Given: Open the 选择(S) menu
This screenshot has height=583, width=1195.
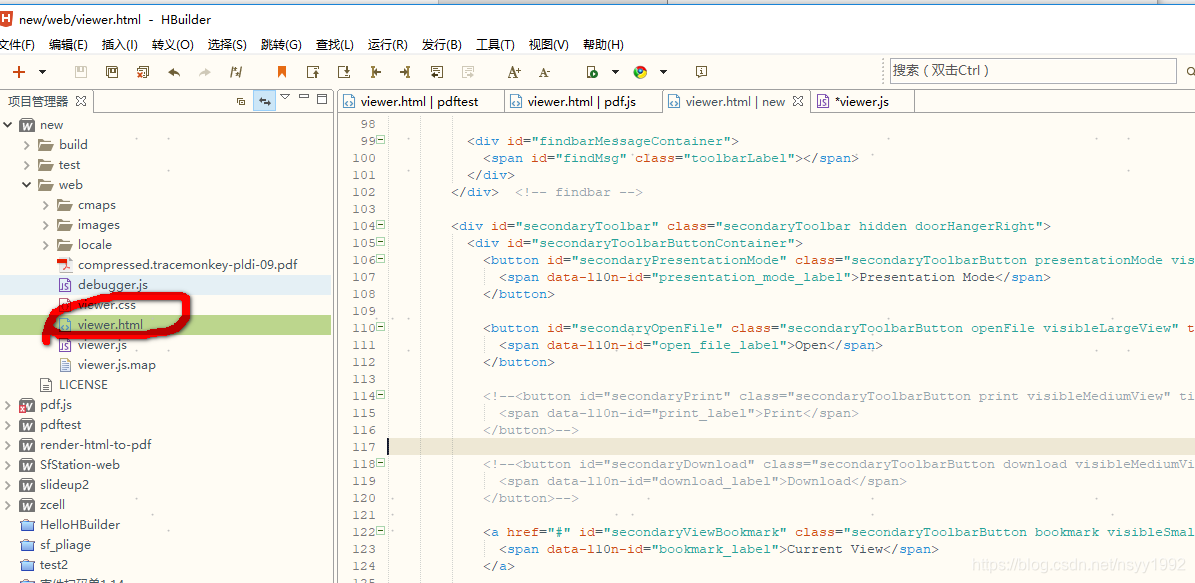Looking at the screenshot, I should [x=227, y=45].
